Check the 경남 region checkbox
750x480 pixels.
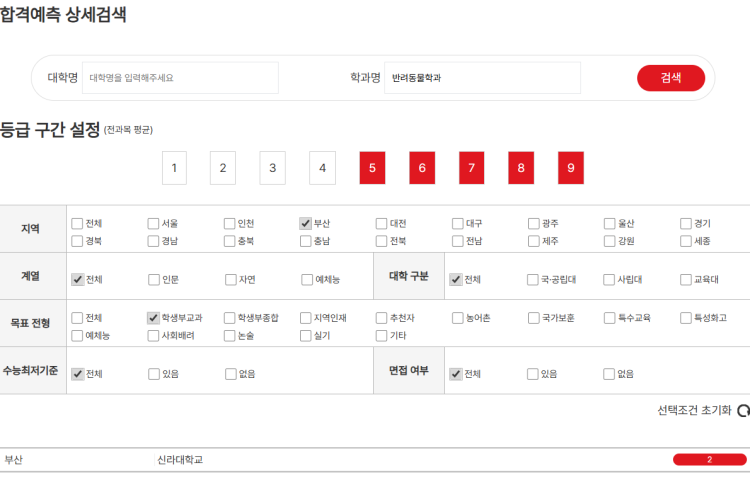click(x=153, y=241)
